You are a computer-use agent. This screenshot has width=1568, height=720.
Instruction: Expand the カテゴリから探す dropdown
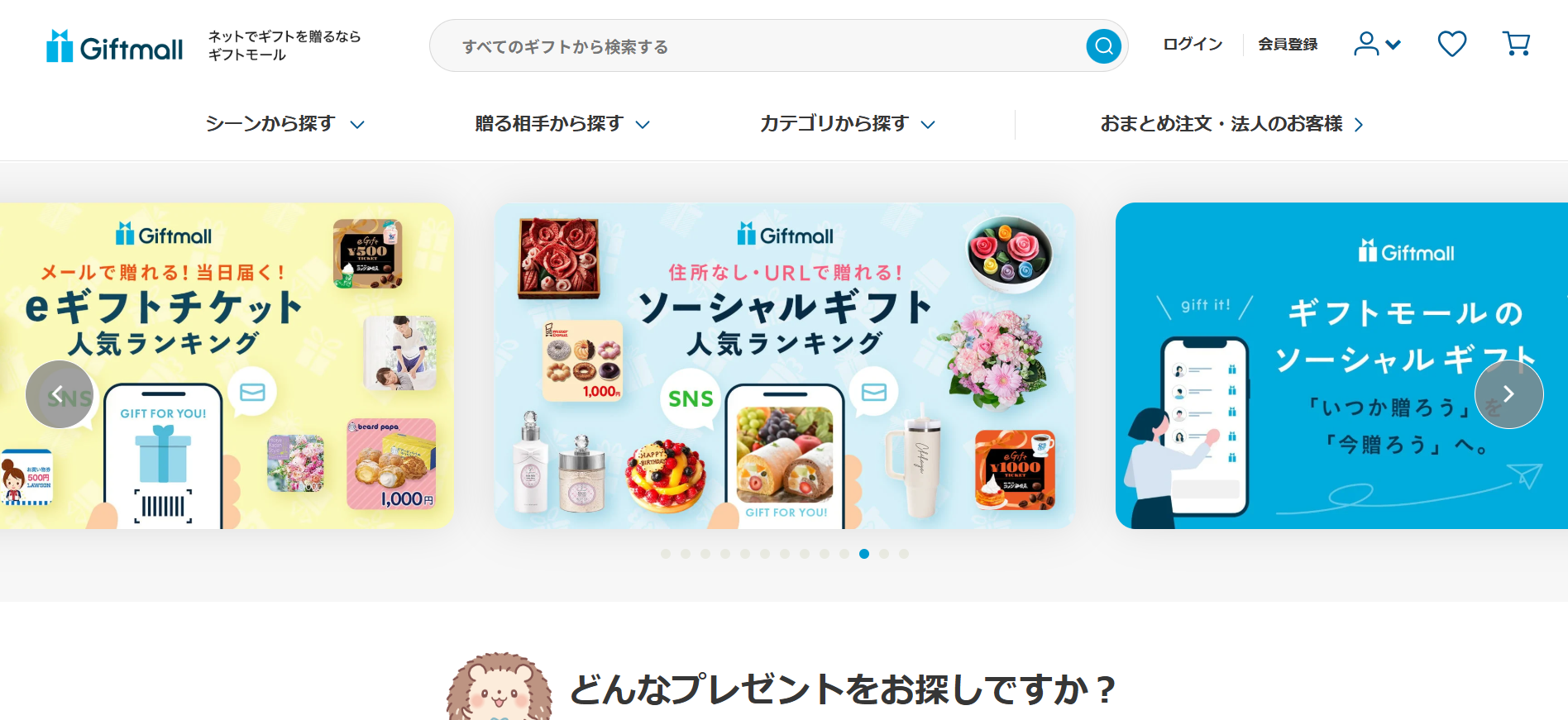[848, 124]
